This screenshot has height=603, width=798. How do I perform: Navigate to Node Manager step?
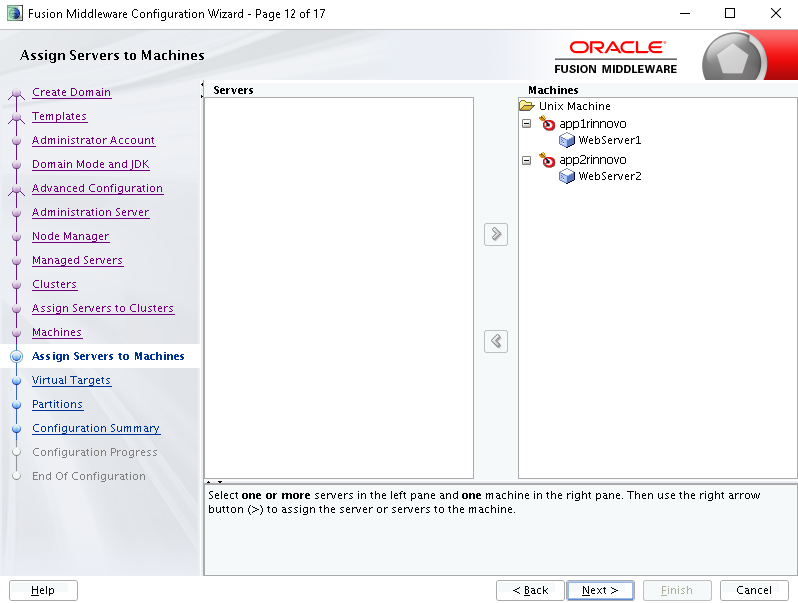(70, 236)
